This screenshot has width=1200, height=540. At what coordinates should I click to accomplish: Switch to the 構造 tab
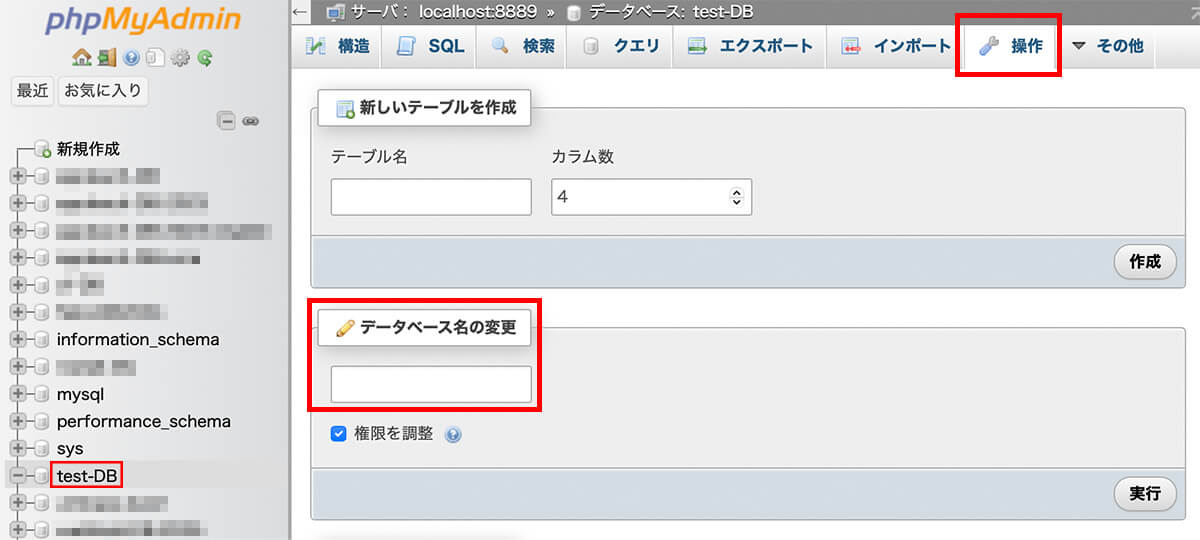[x=337, y=46]
